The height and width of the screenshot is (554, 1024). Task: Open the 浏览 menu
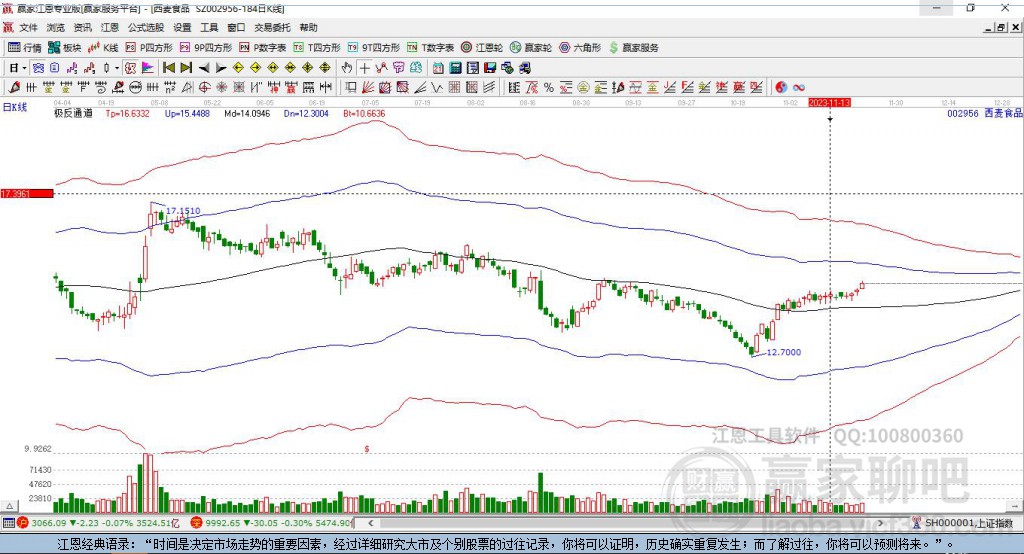coord(56,27)
